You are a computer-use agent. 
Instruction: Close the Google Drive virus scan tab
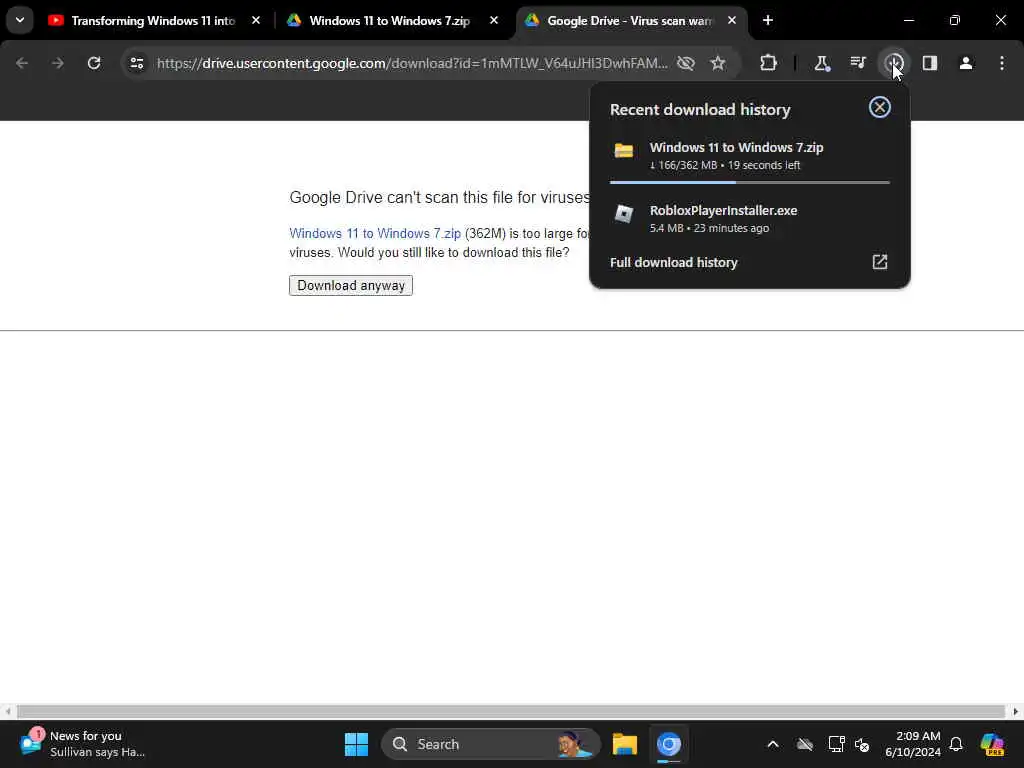[x=732, y=20]
